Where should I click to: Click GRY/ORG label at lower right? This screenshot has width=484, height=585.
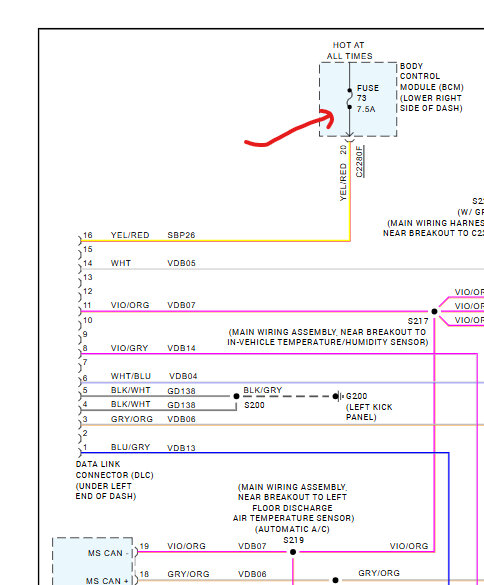click(379, 573)
